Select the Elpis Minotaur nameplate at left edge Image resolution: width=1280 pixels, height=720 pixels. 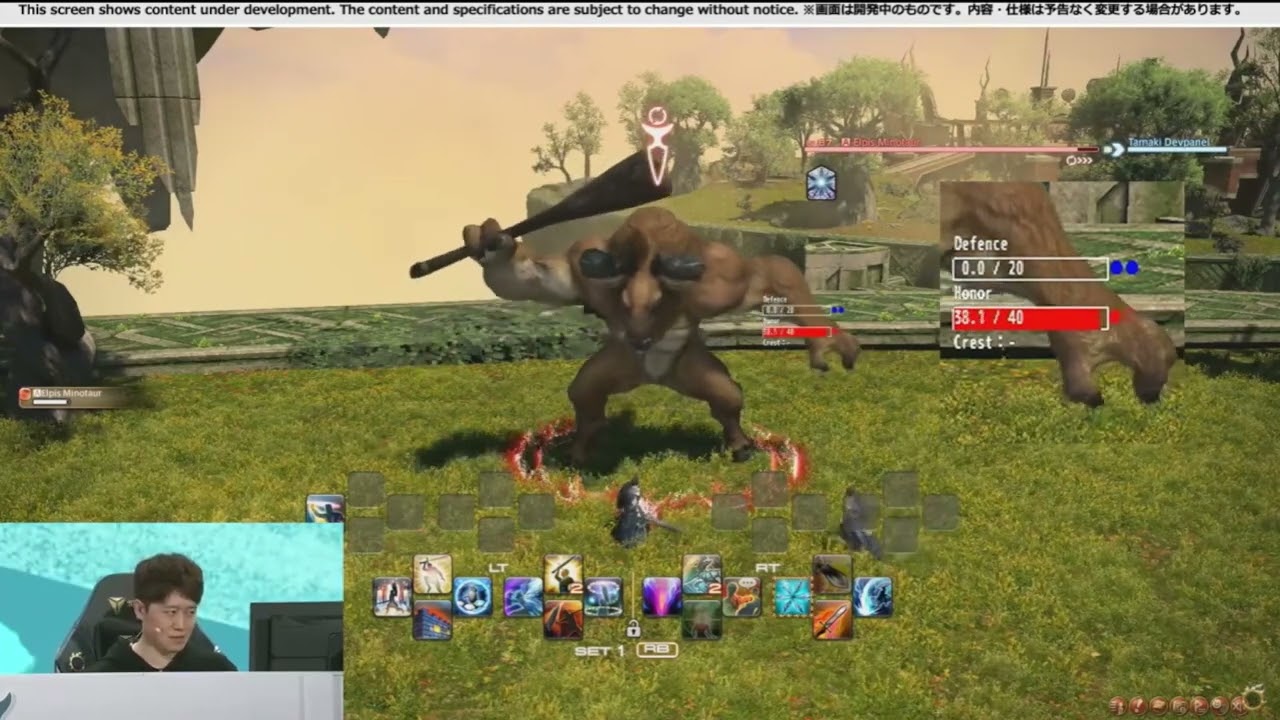point(72,397)
